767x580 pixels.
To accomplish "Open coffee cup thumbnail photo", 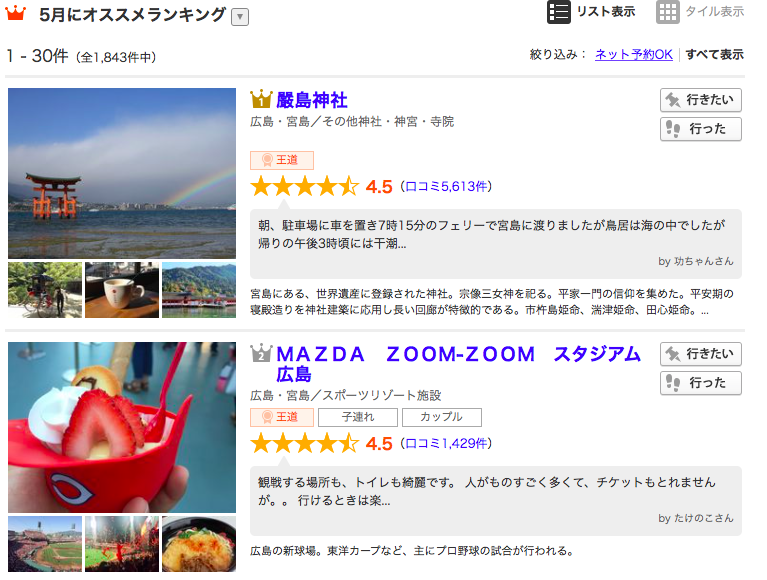I will pyautogui.click(x=122, y=290).
